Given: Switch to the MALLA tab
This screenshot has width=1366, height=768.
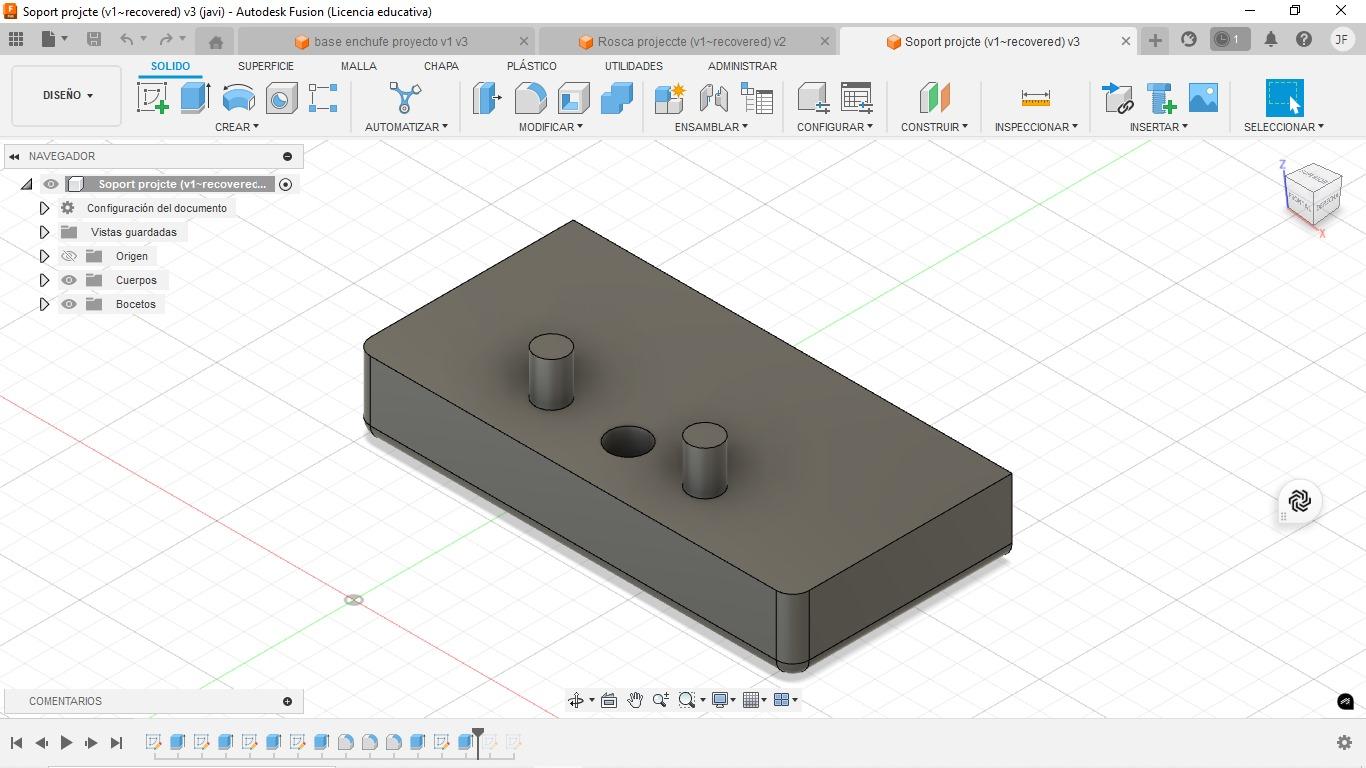Looking at the screenshot, I should (359, 66).
